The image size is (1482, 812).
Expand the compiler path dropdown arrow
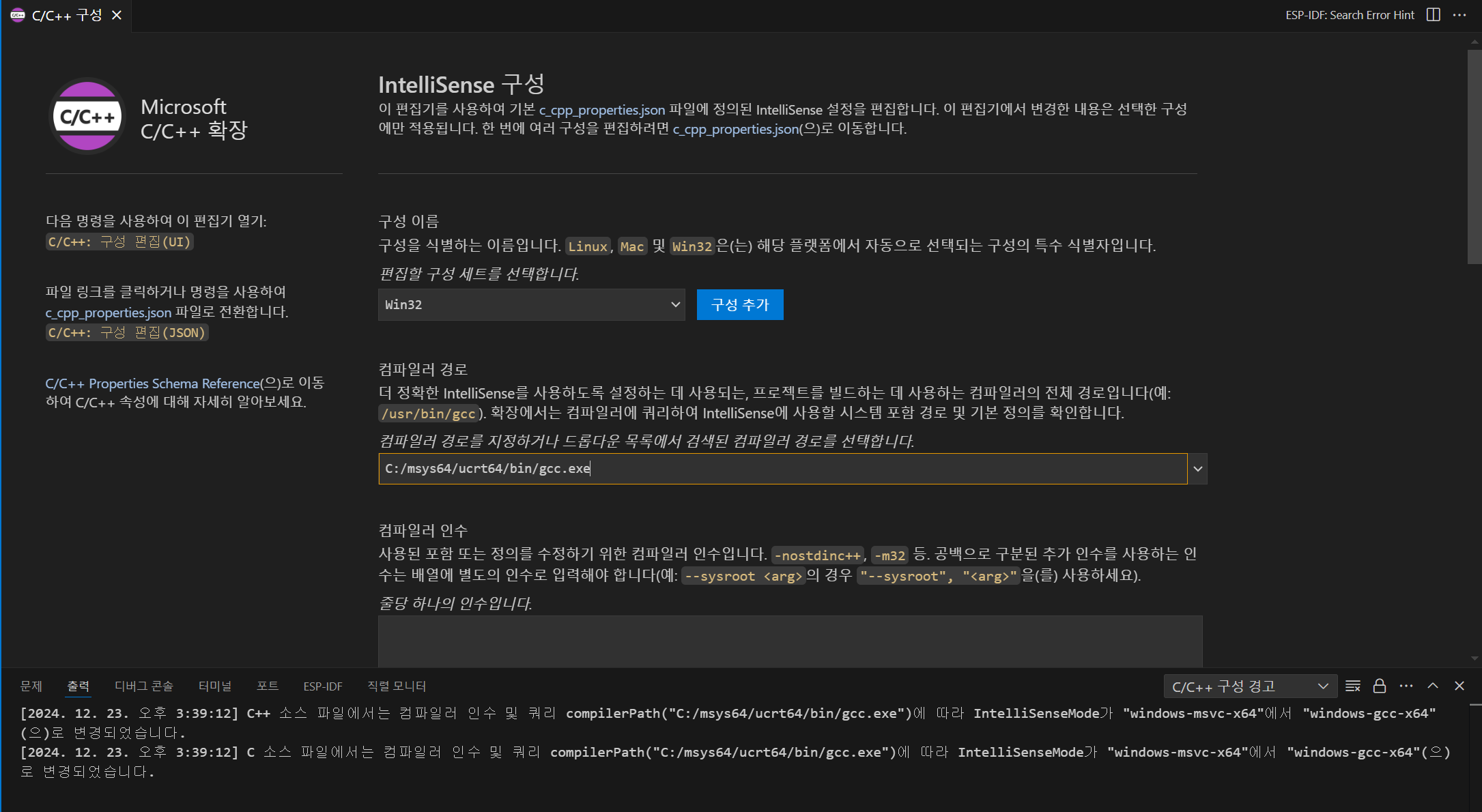(x=1197, y=469)
